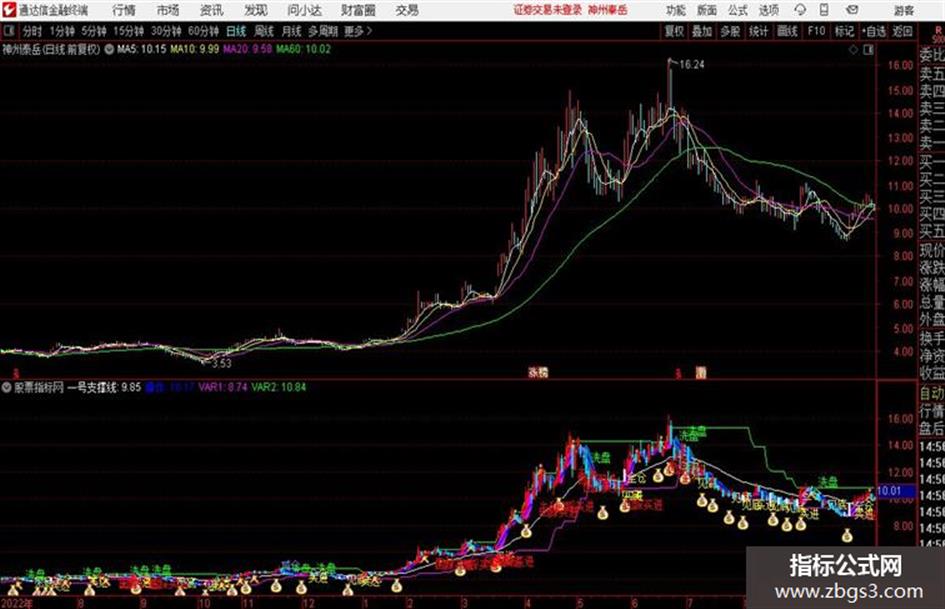945x609 pixels.
Task: Click the +自选 add favorite button
Action: coord(874,31)
